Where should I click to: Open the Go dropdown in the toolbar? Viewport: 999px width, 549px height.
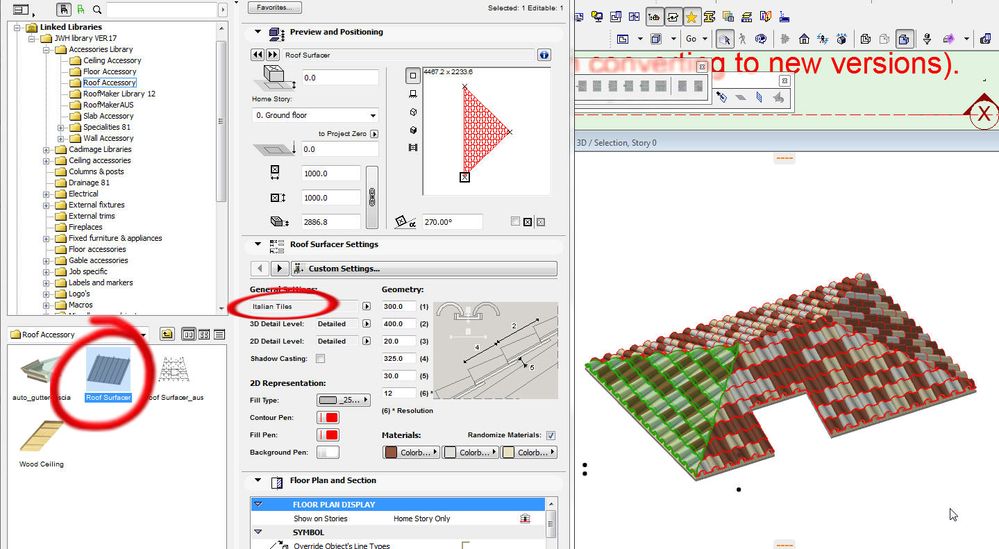tap(696, 39)
